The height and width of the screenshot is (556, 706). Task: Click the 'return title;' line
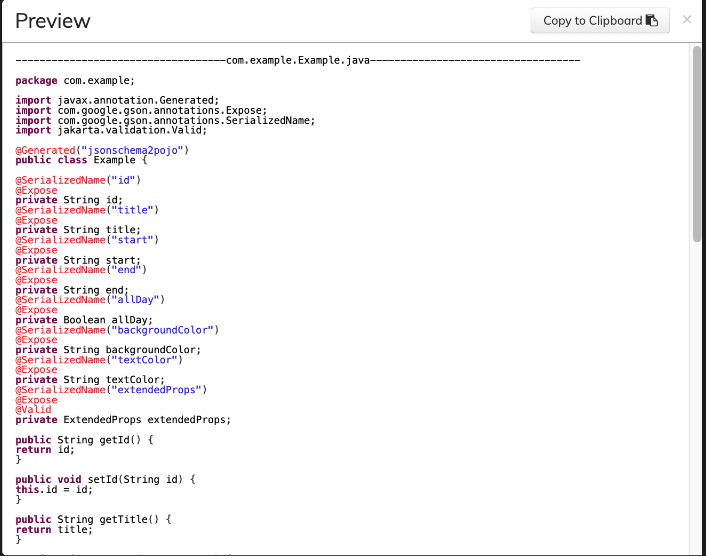(54, 529)
